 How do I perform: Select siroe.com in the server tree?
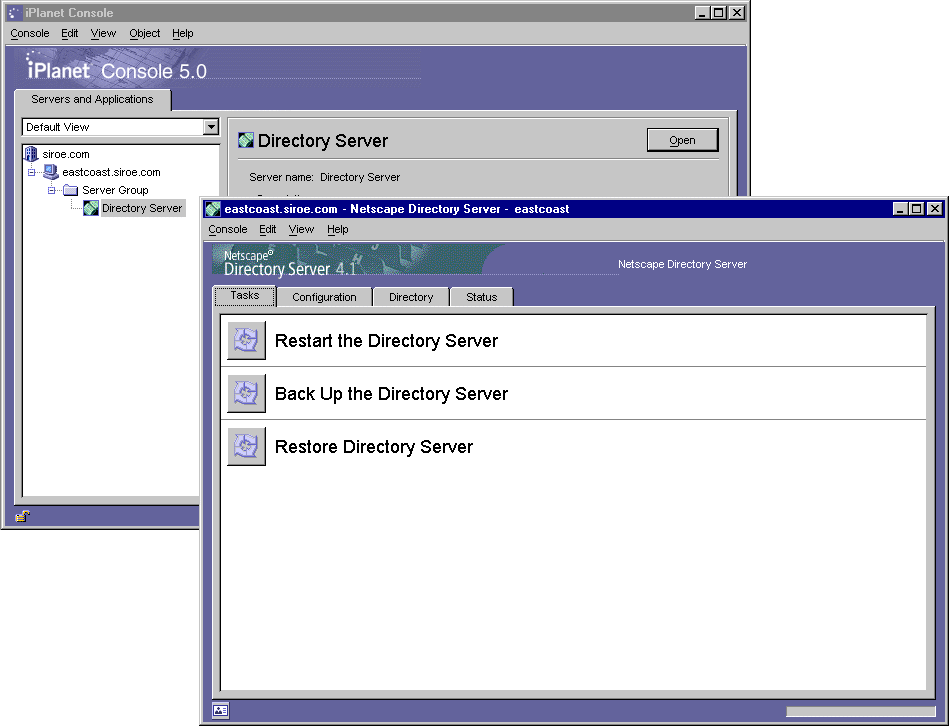pyautogui.click(x=66, y=154)
